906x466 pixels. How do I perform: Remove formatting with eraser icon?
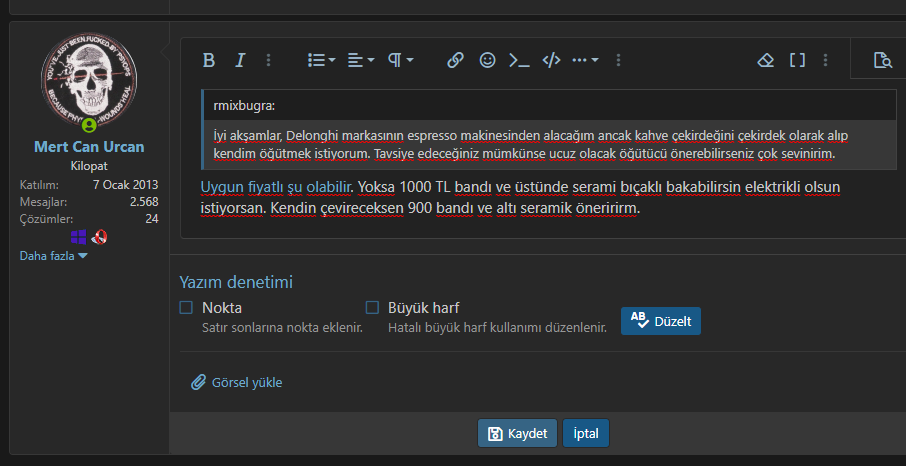(766, 60)
